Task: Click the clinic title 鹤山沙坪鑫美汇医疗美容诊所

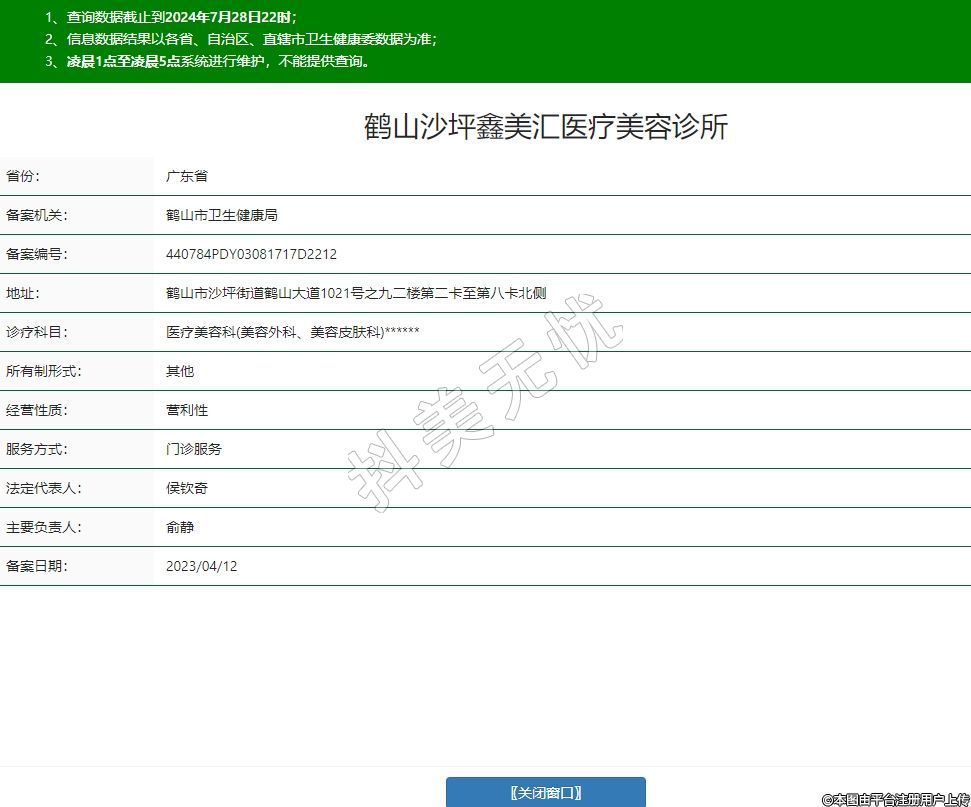Action: 545,127
